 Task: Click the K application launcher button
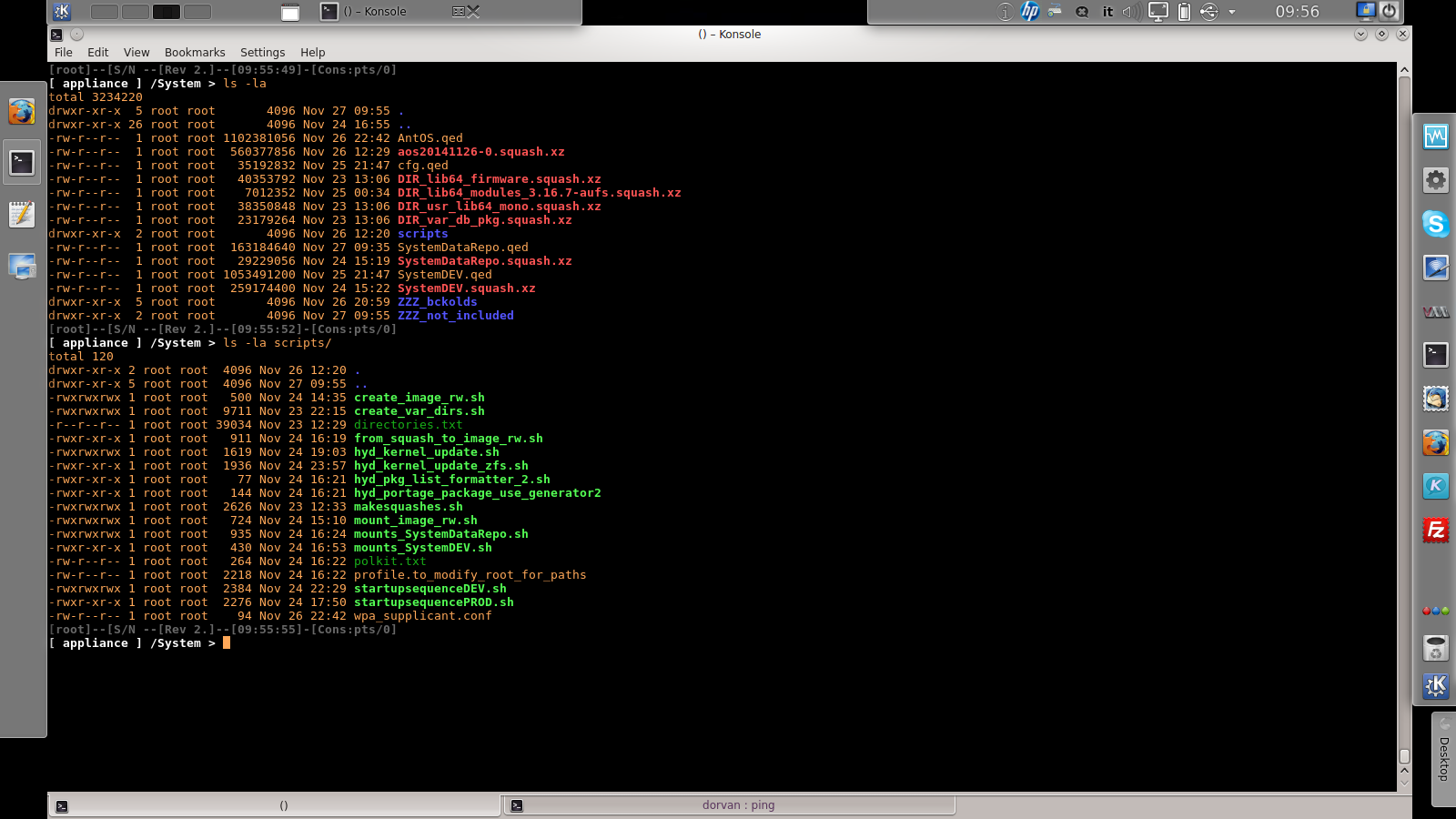[60, 12]
